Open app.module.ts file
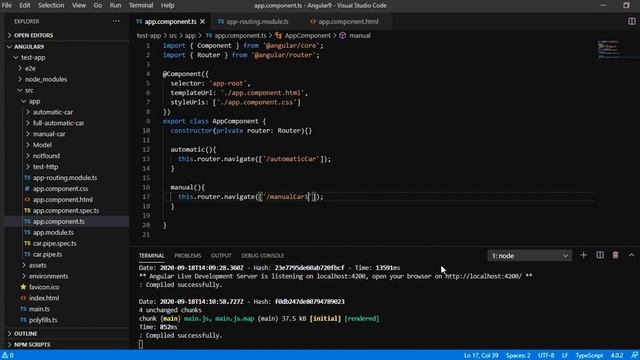The image size is (640, 360). 53,232
